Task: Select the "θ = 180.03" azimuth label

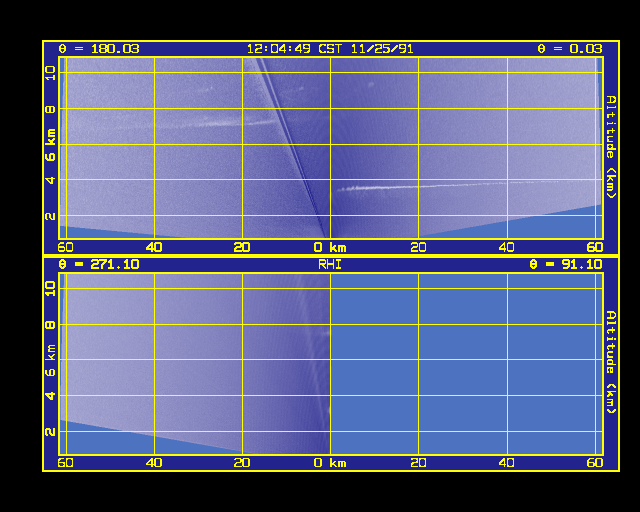Action: point(99,49)
